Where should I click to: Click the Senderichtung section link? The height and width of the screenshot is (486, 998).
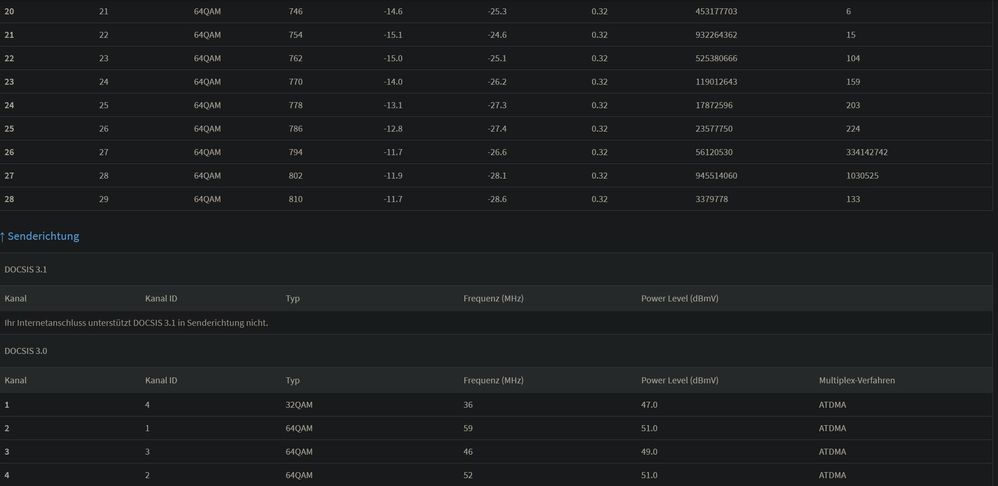43,236
